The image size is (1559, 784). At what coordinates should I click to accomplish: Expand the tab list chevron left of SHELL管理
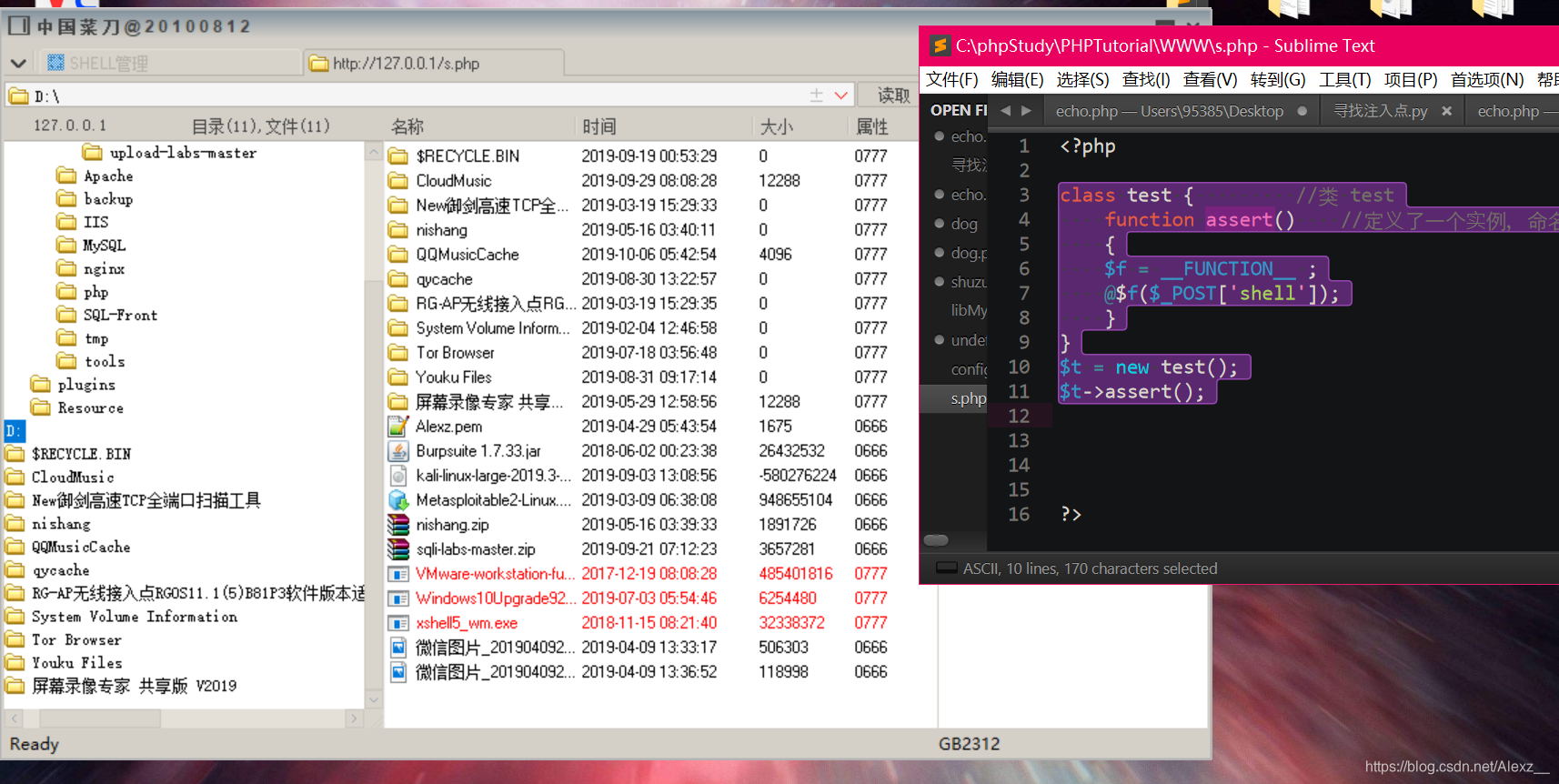[x=17, y=63]
